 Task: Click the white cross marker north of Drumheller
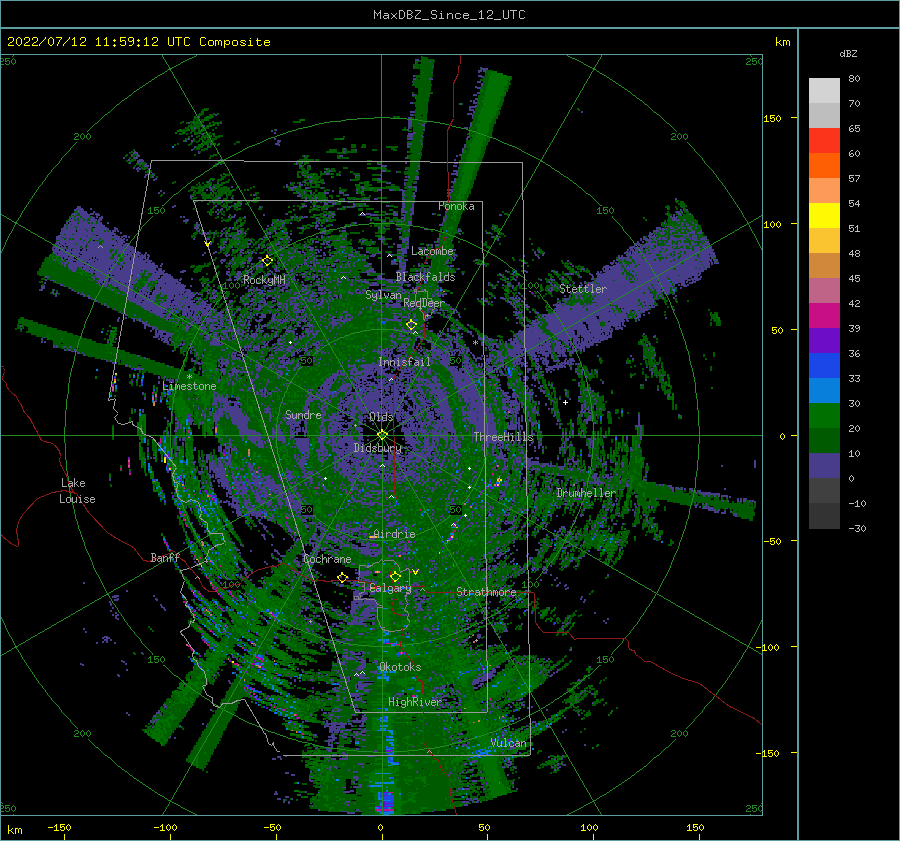565,402
